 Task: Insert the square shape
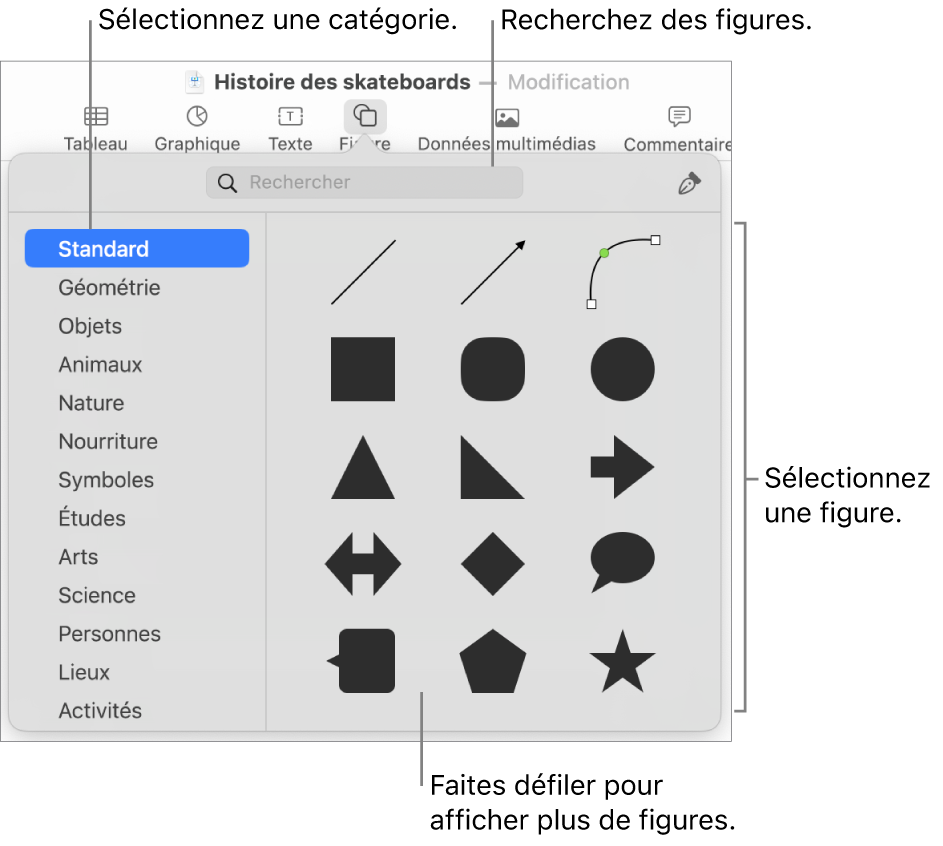(x=363, y=369)
